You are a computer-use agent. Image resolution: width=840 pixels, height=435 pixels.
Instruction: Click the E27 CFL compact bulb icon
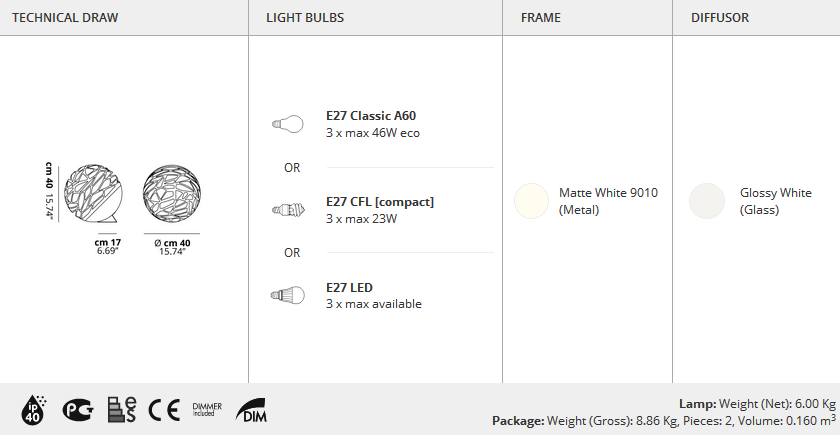tap(288, 209)
